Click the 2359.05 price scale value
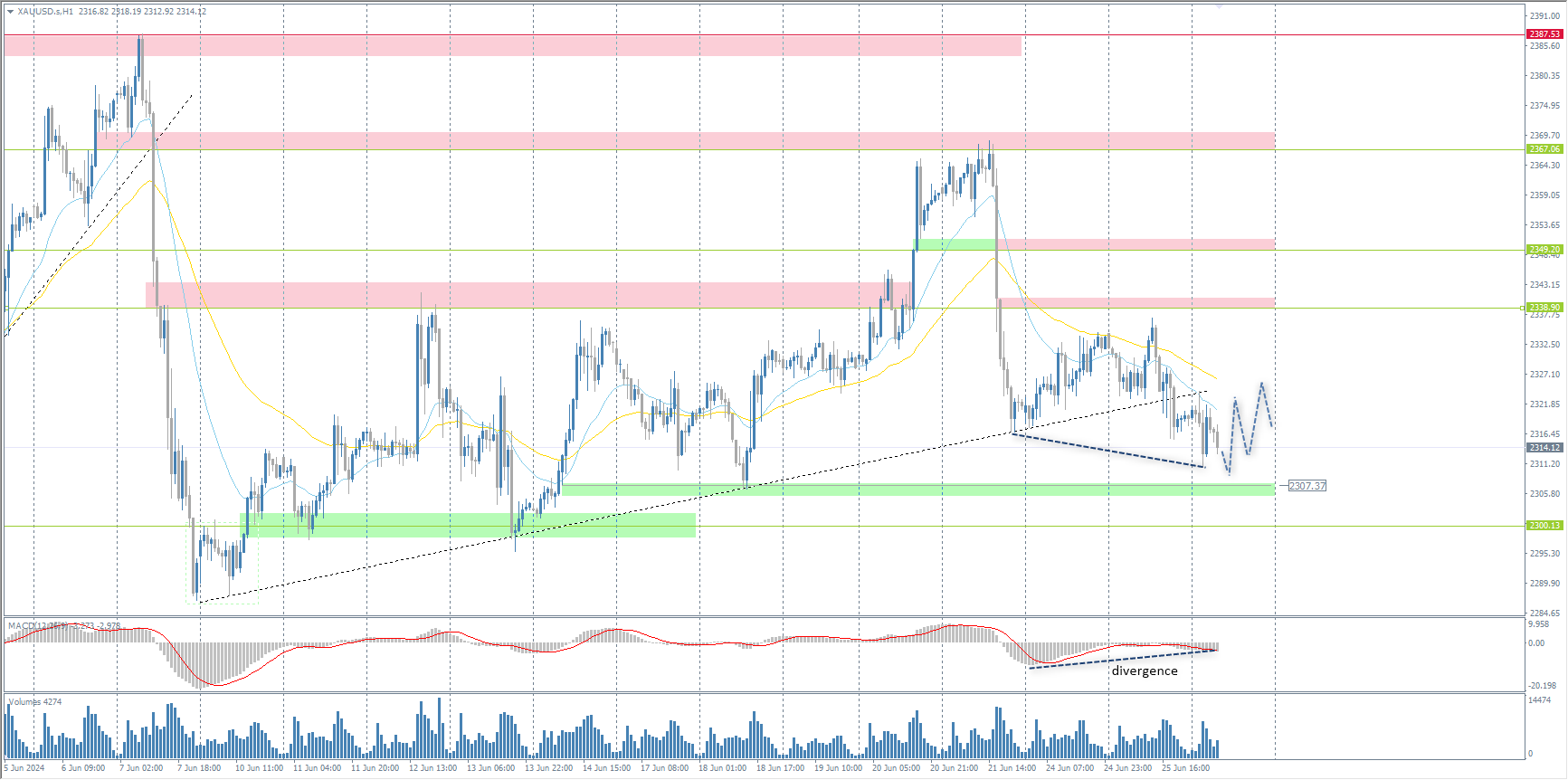Image resolution: width=1568 pixels, height=780 pixels. coord(1544,195)
